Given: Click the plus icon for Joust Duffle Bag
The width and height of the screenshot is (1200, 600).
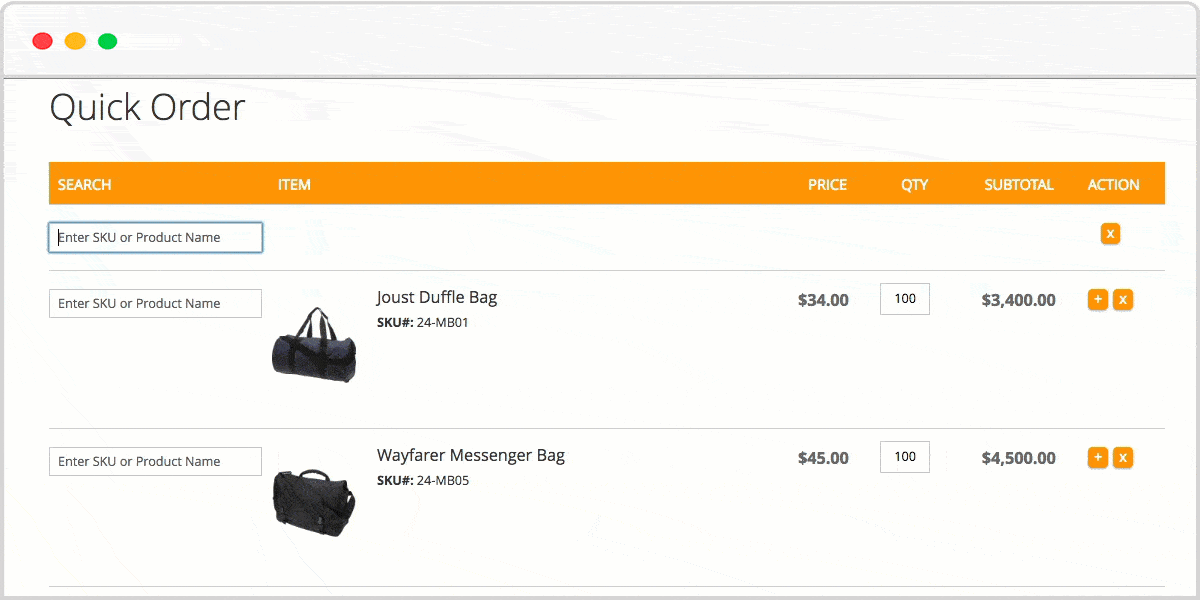Looking at the screenshot, I should point(1097,300).
